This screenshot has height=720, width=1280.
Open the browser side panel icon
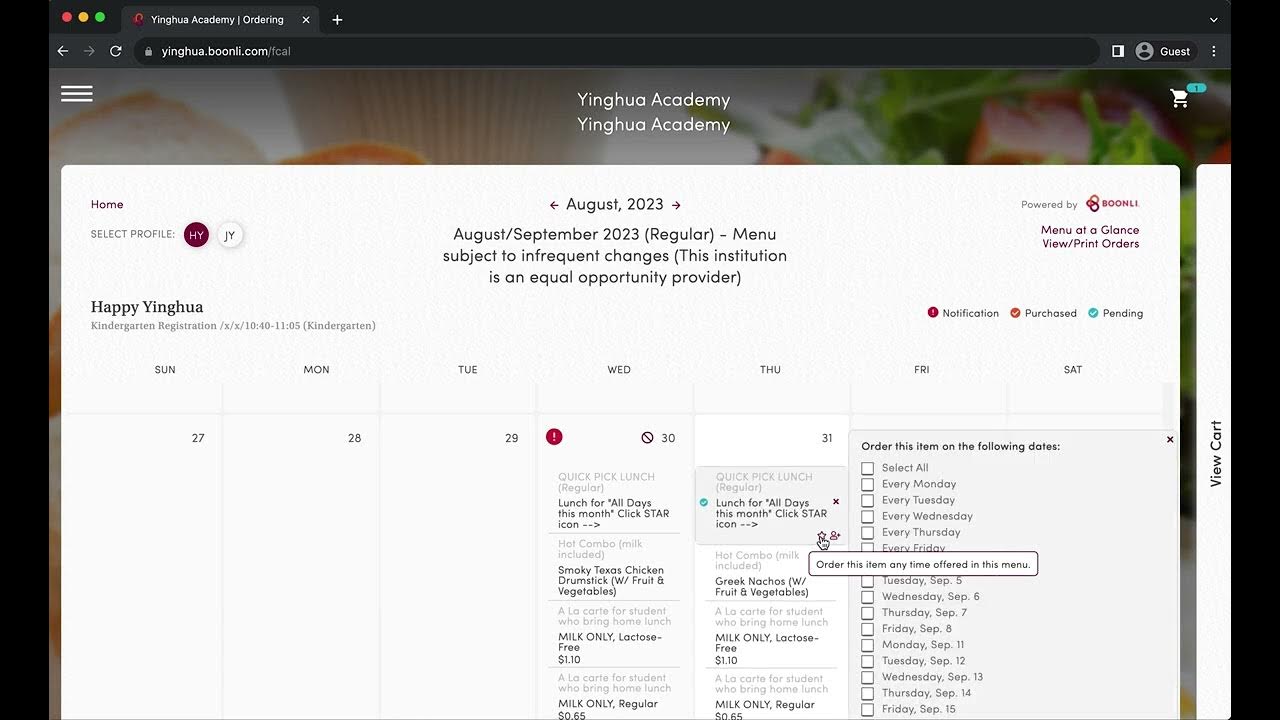pos(1118,51)
